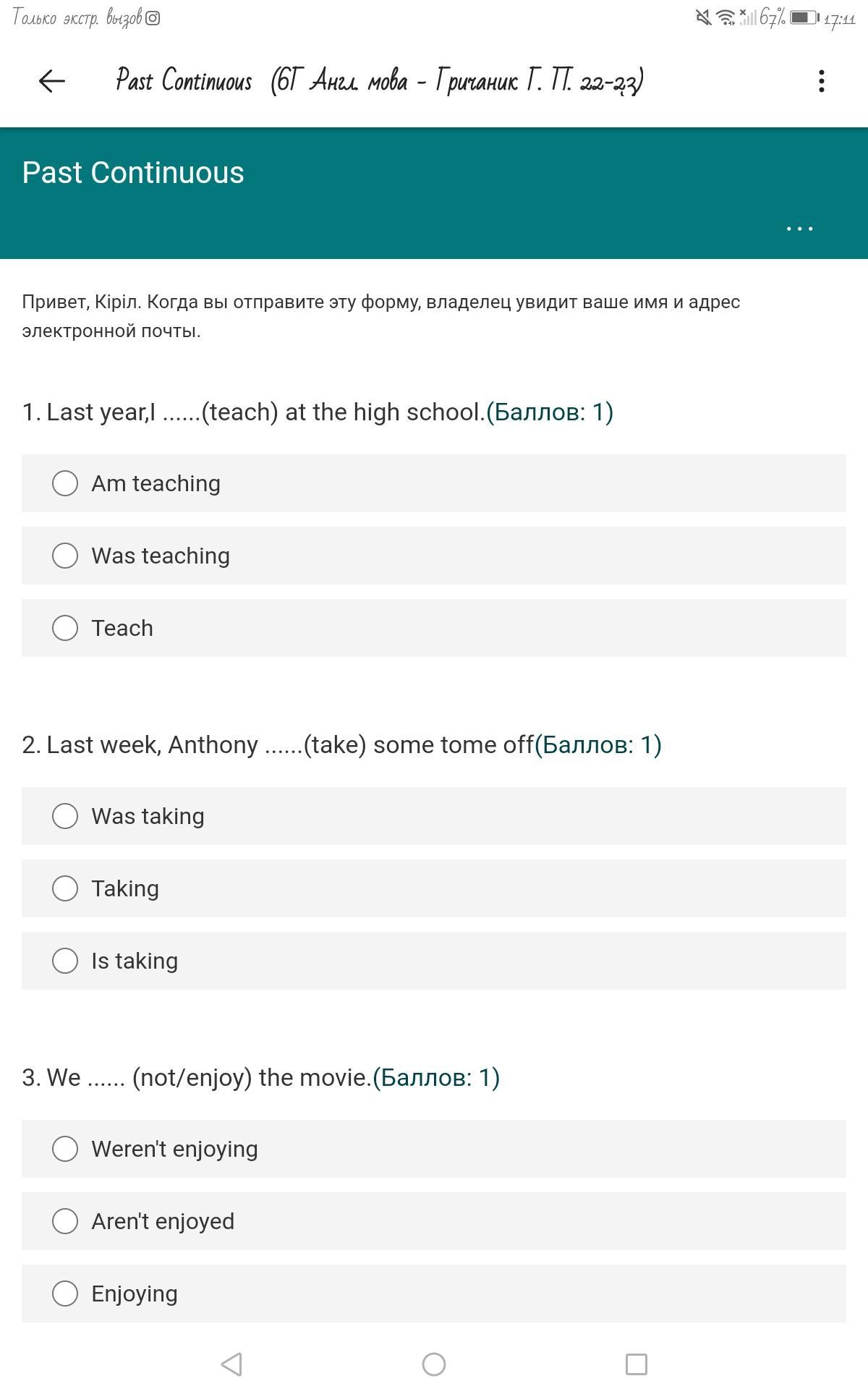Open the form's horizontal ellipsis options

(799, 229)
